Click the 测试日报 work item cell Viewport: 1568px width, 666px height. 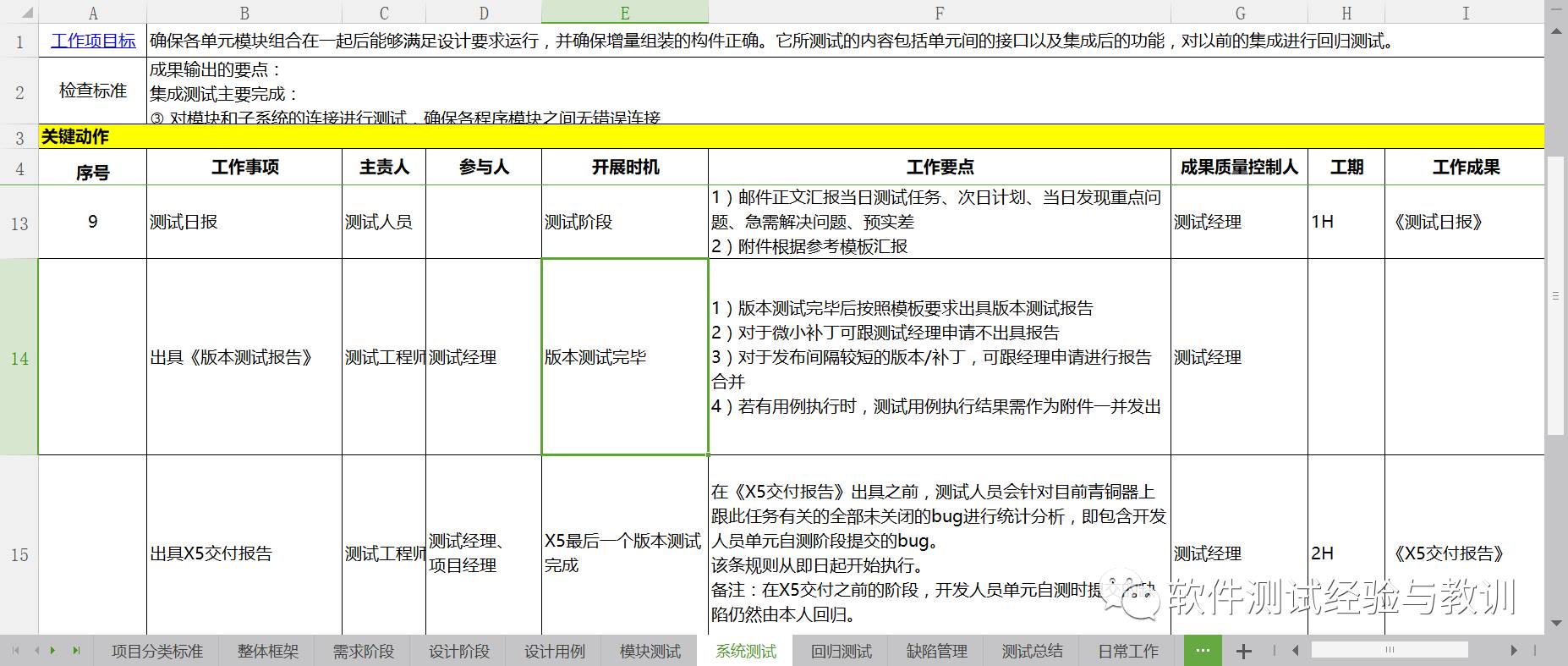point(244,222)
